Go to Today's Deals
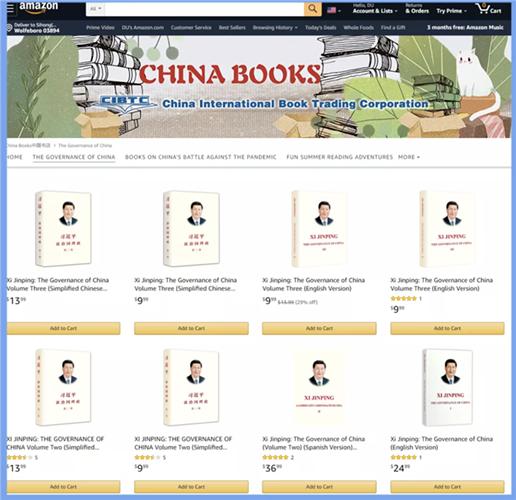 point(320,28)
